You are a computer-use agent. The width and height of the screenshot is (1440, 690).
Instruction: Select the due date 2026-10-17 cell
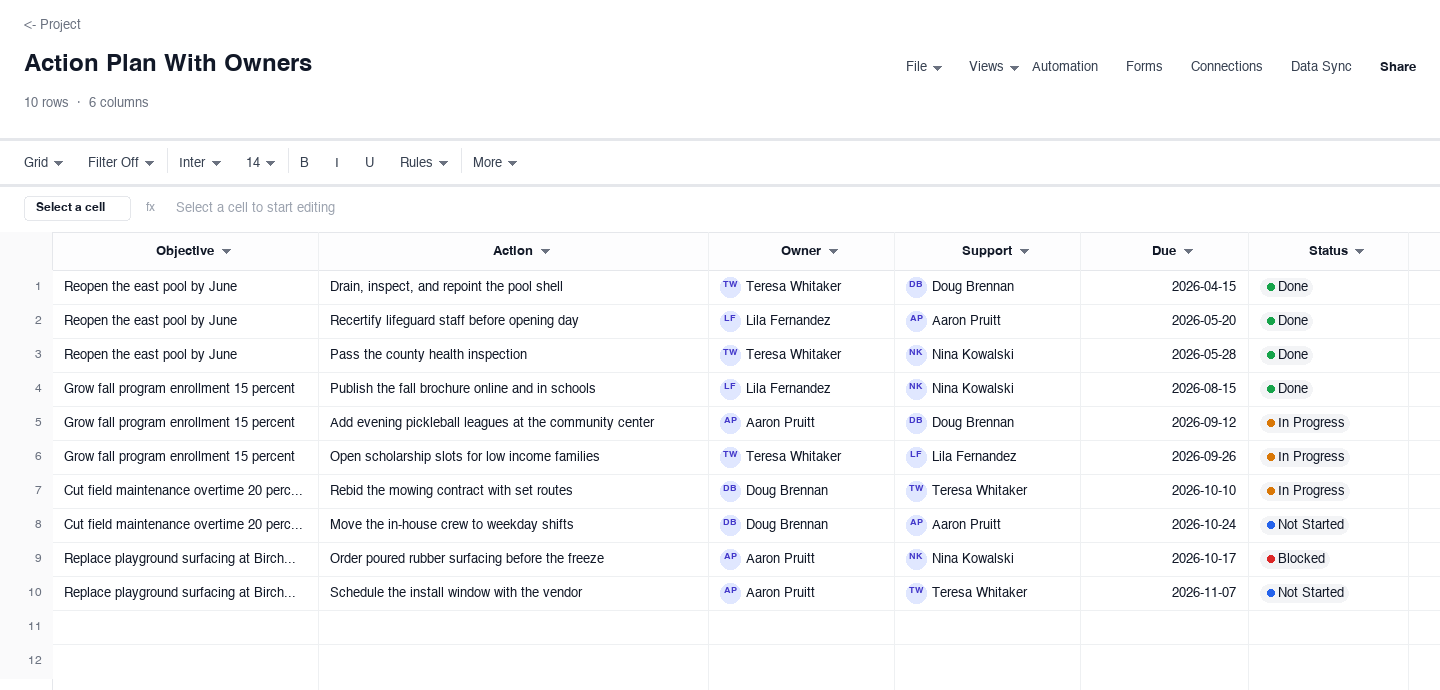[x=1164, y=558]
